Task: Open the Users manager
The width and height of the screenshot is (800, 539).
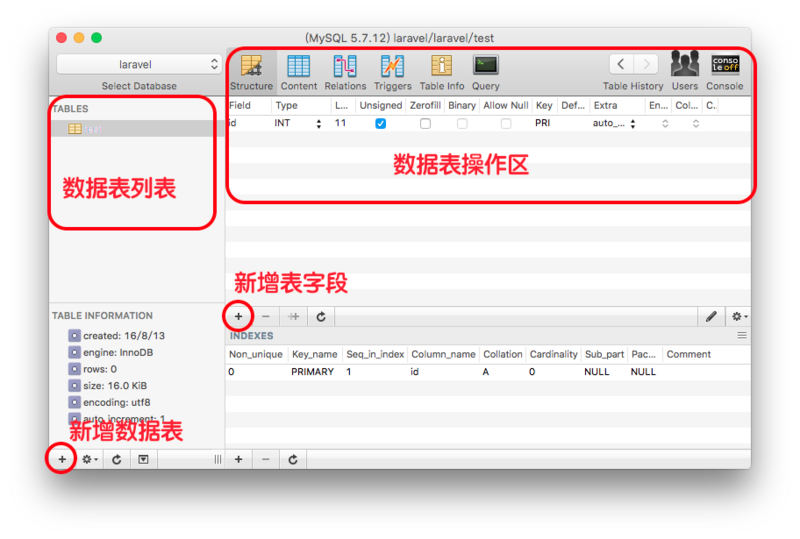Action: pos(684,72)
